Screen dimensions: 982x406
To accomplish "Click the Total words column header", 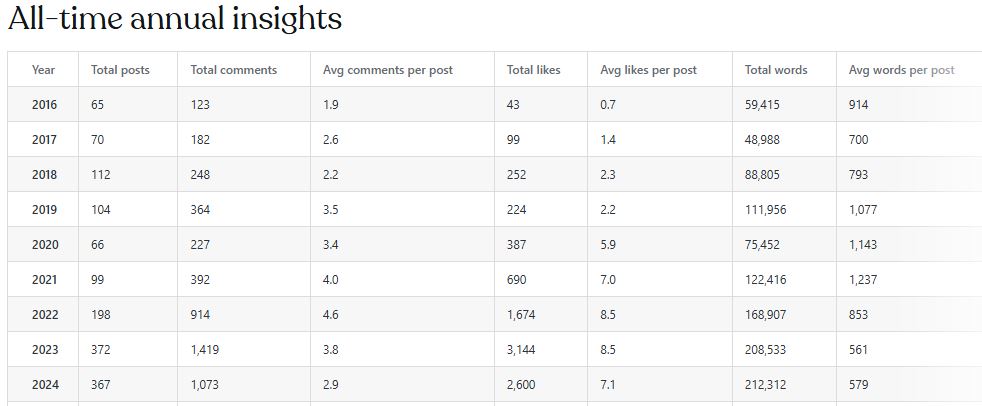I will tap(776, 70).
